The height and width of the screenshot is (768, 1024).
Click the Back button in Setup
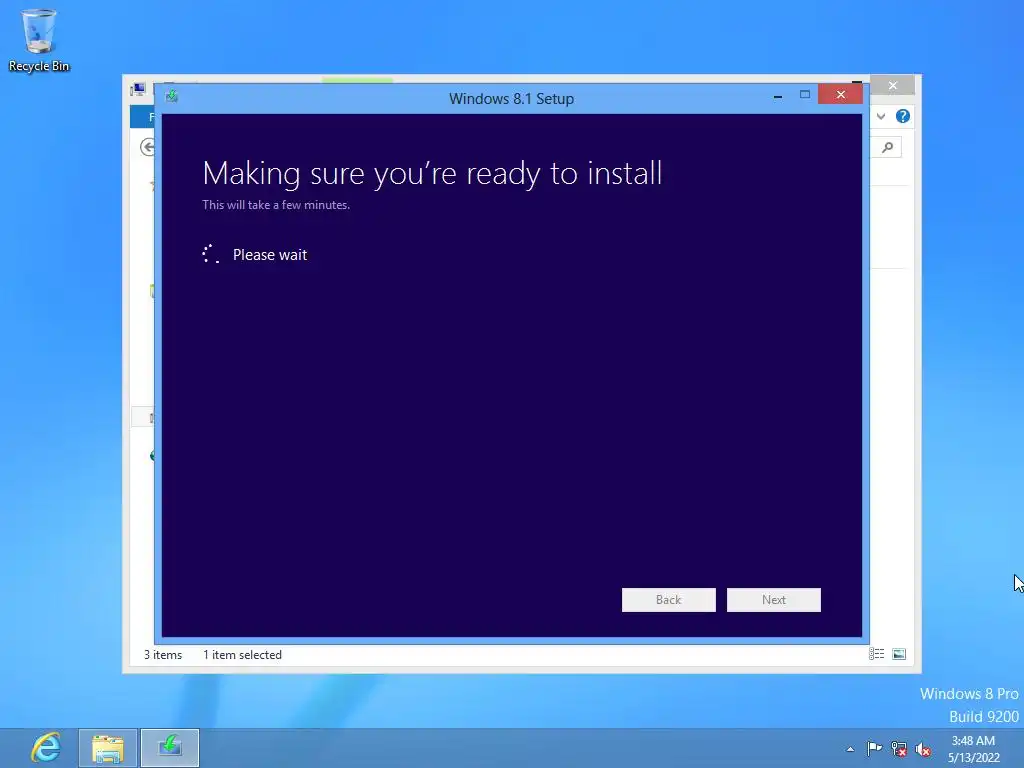tap(668, 600)
